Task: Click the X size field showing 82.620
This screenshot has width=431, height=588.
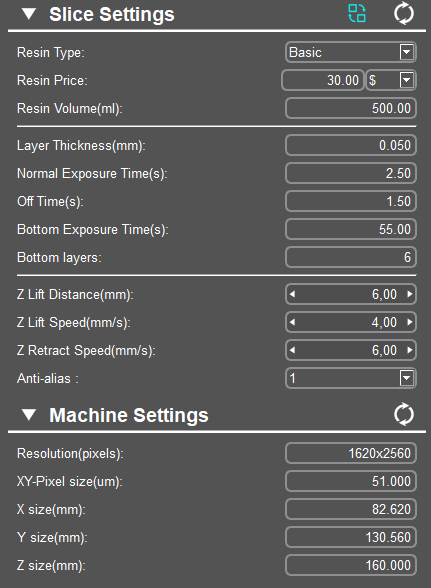Action: pyautogui.click(x=351, y=509)
